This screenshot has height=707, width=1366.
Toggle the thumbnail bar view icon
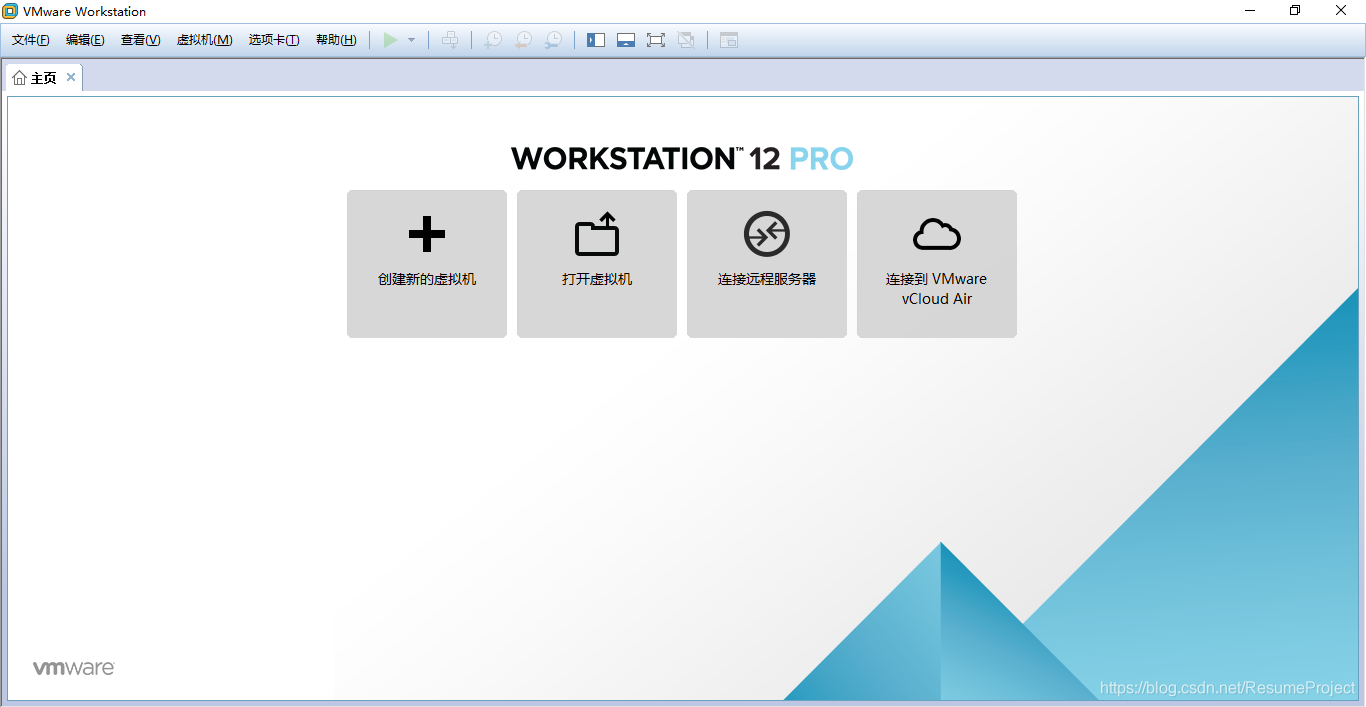click(626, 40)
